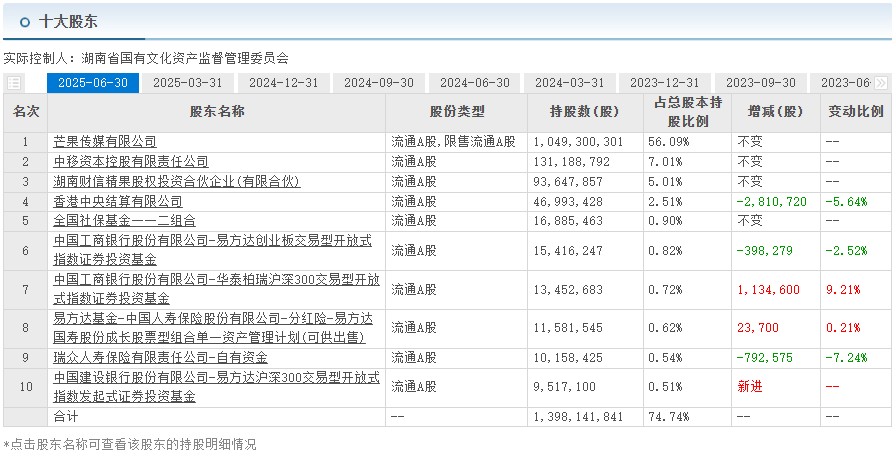Screen dimensions: 896x458
Task: Switch to the 2024-09-30 tab
Action: pyautogui.click(x=378, y=83)
